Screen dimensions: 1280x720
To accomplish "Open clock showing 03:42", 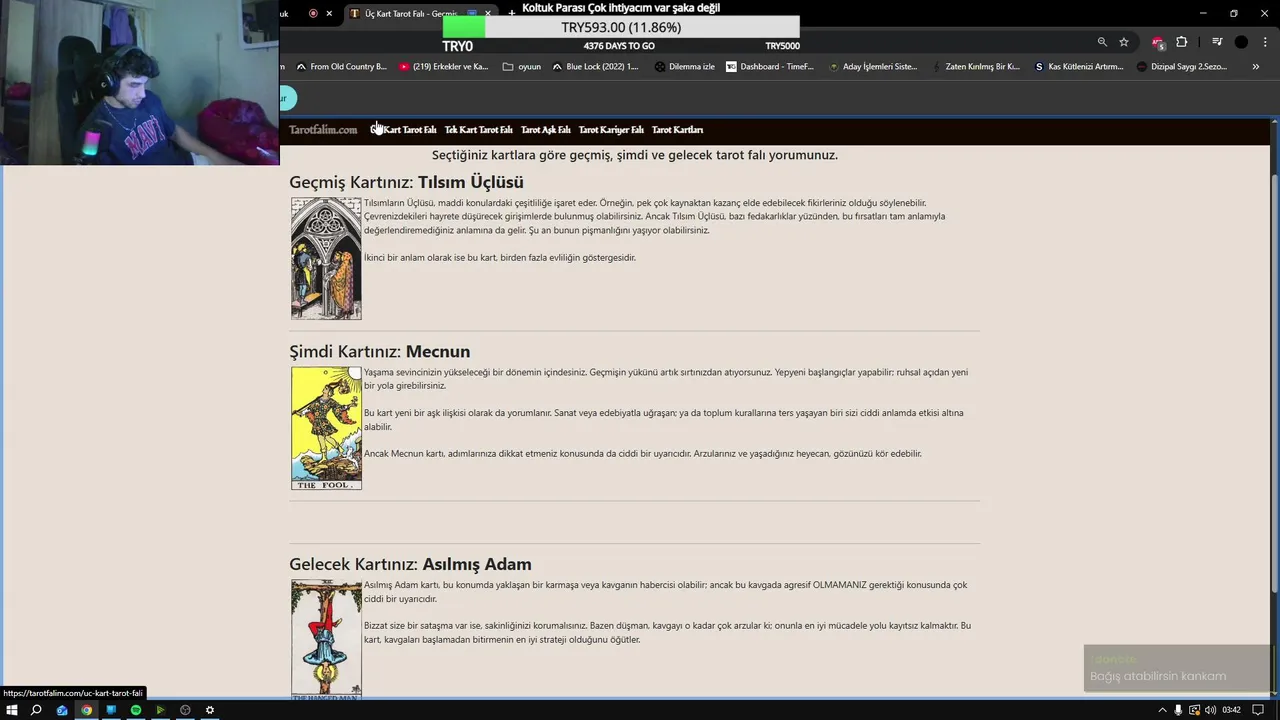I will pos(1231,710).
